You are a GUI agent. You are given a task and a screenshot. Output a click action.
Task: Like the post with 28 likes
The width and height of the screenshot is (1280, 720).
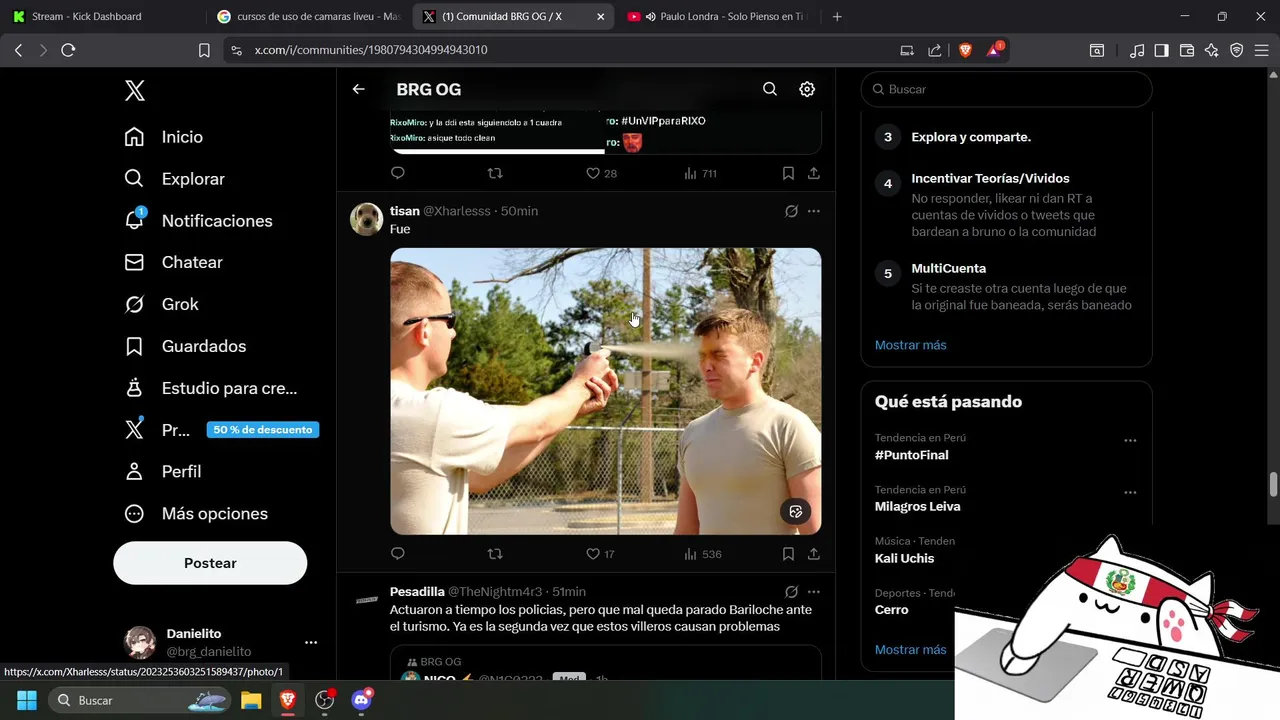(x=601, y=173)
